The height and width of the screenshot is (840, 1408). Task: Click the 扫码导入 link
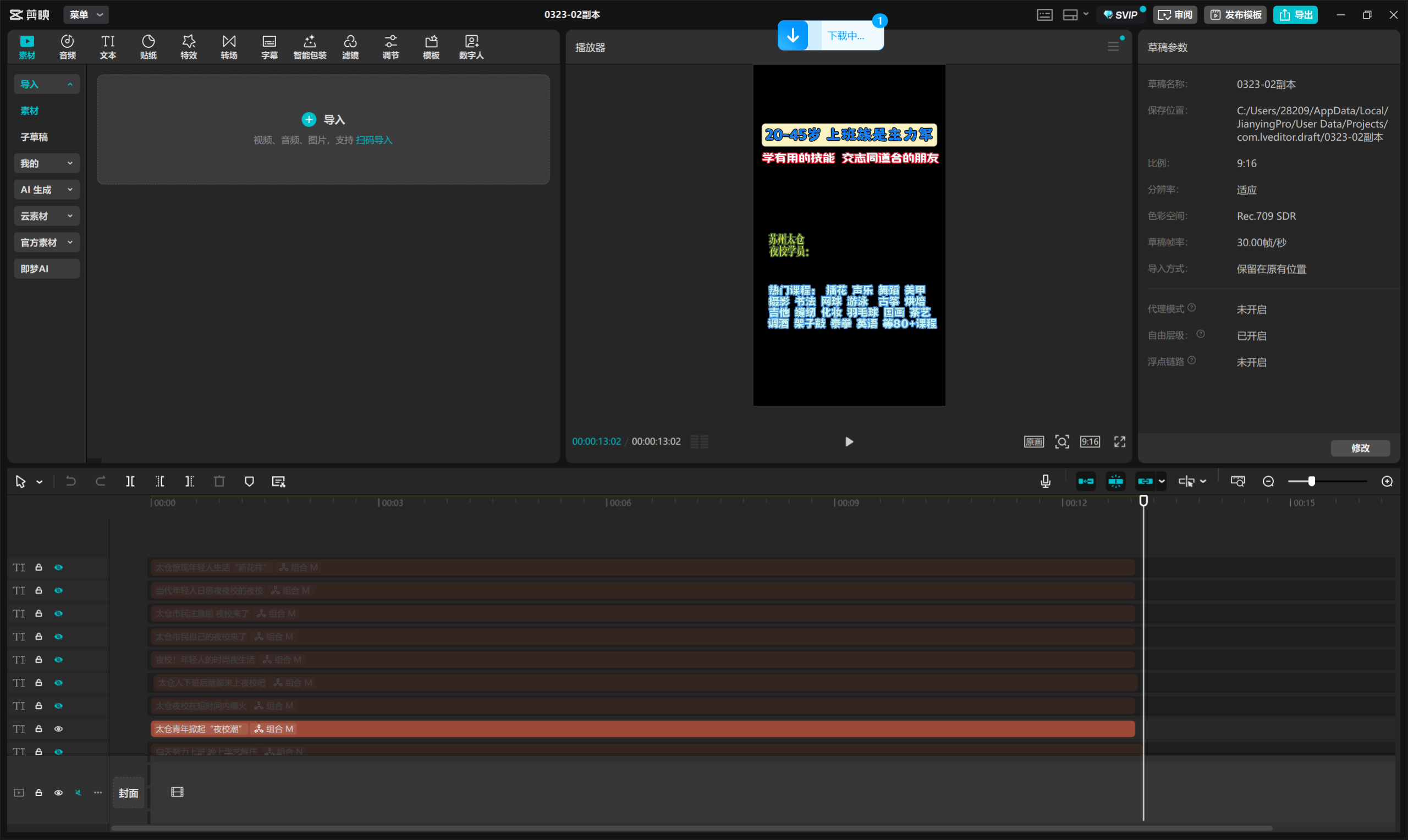tap(373, 140)
